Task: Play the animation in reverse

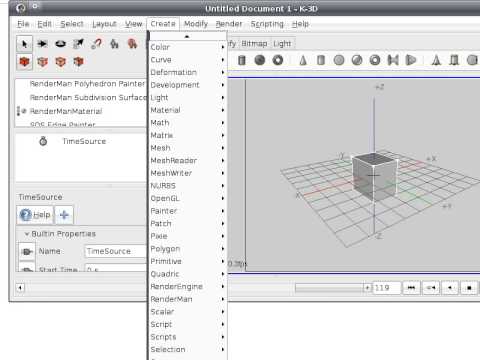Action: (450, 287)
